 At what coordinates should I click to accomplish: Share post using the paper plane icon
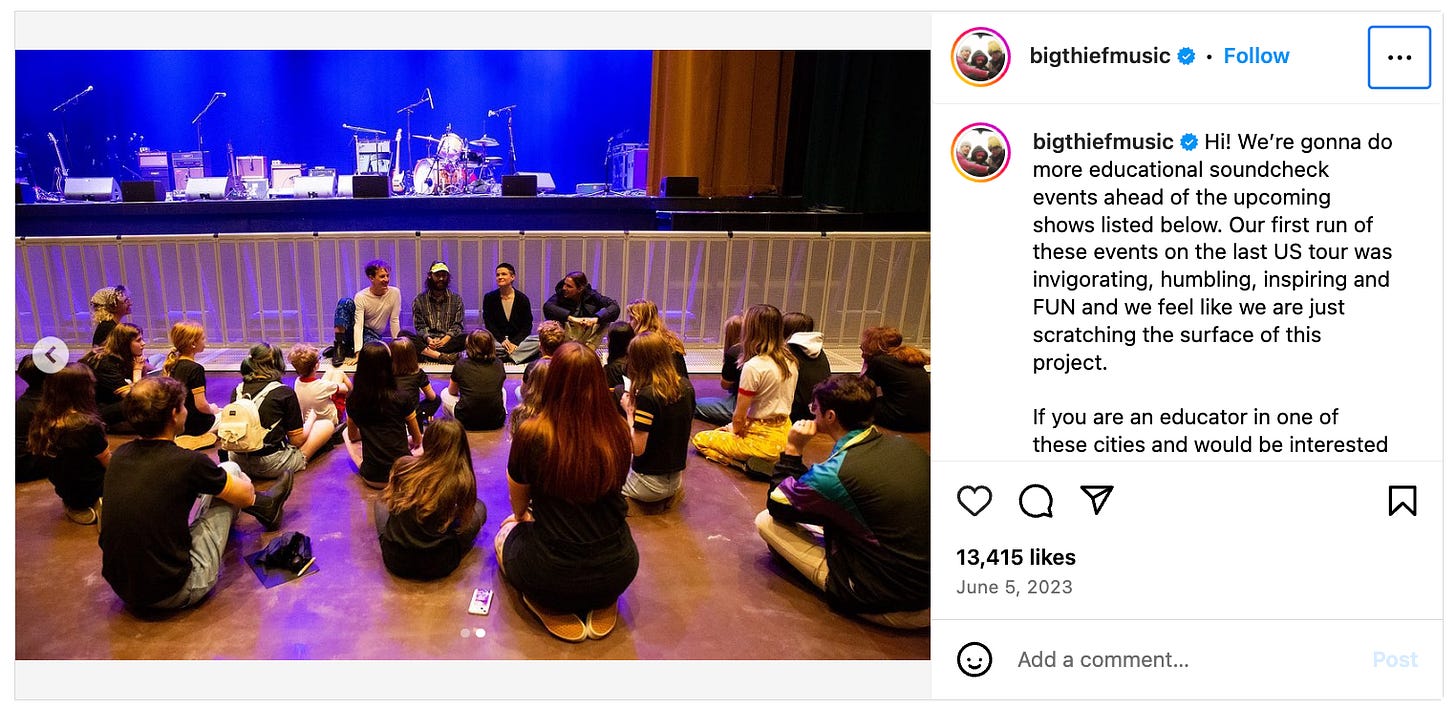tap(1097, 500)
